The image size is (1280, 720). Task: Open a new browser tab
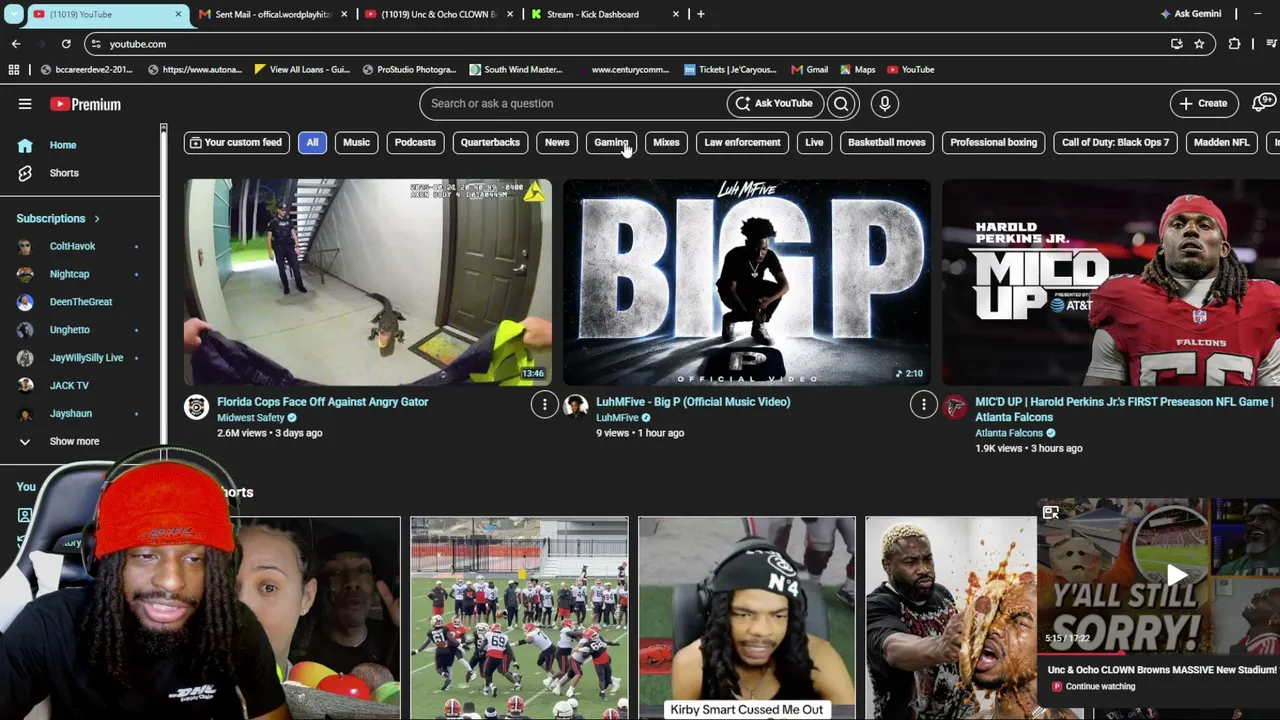pos(700,14)
